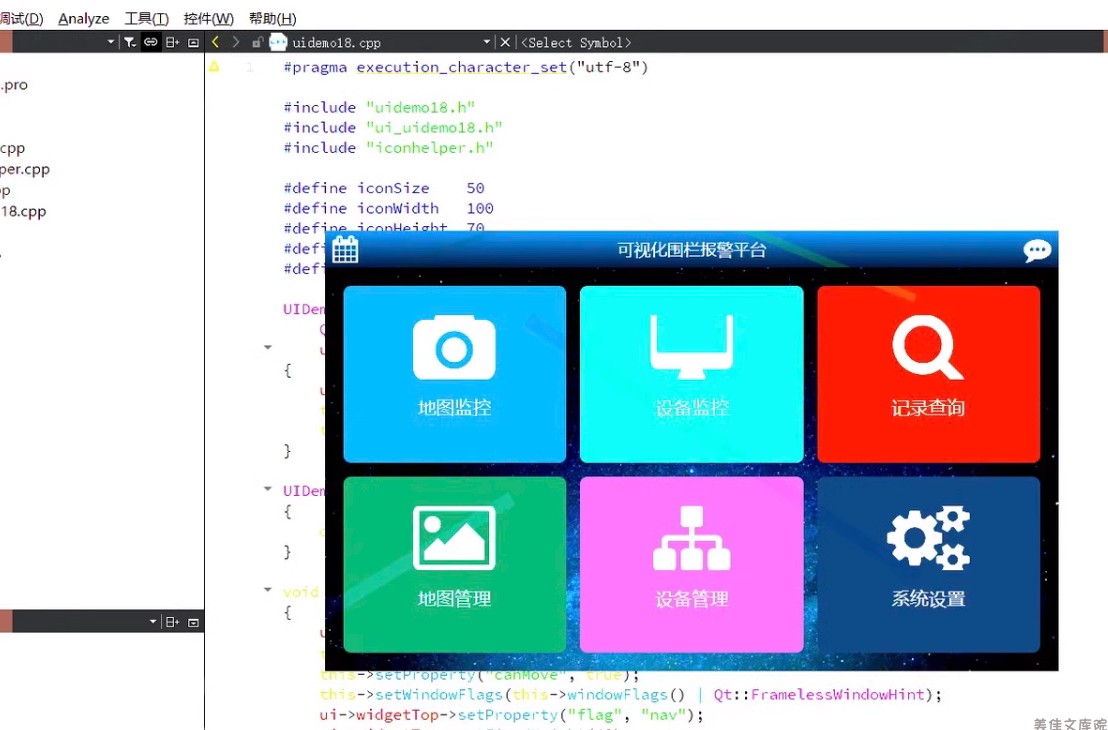This screenshot has height=730, width=1108.
Task: Click the Qt::FramelessWindowHint text in code
Action: 819,695
